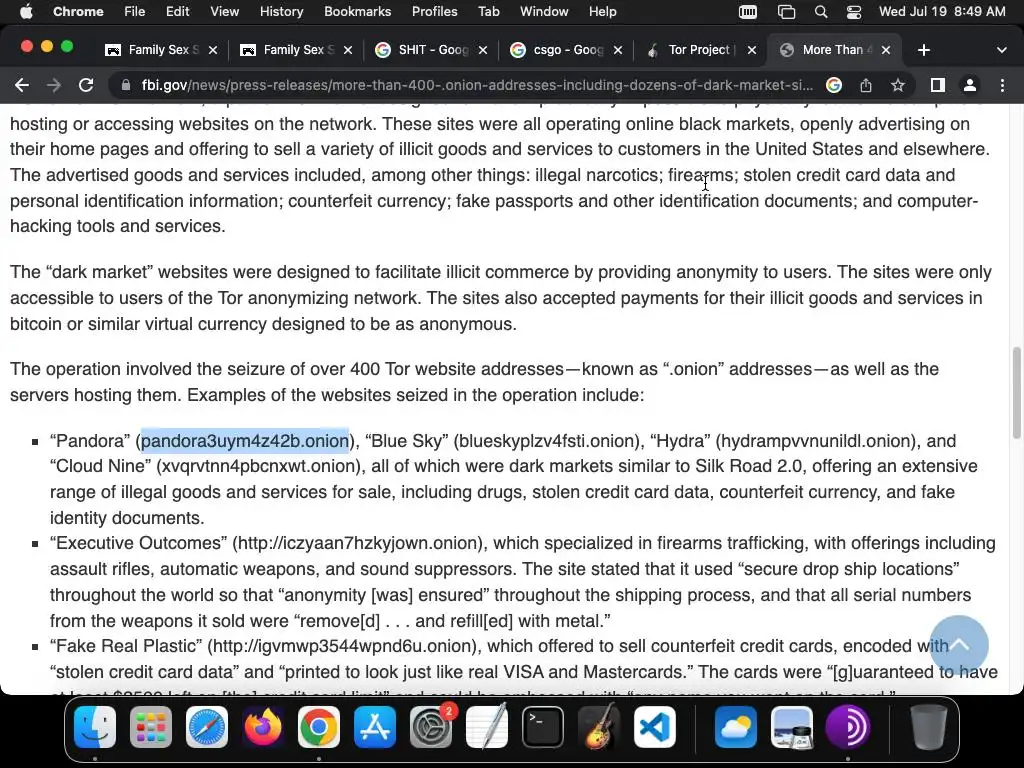
Task: Open site info lock icon
Action: pyautogui.click(x=125, y=86)
